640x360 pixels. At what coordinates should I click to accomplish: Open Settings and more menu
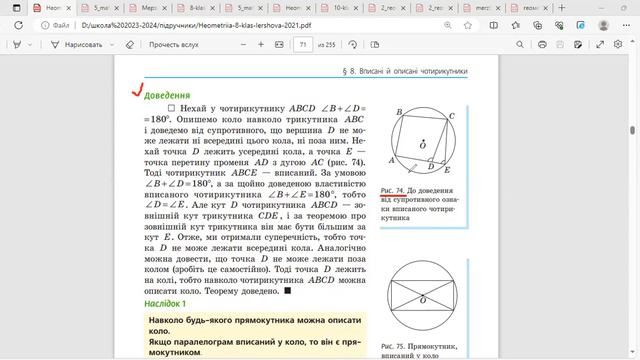(626, 25)
